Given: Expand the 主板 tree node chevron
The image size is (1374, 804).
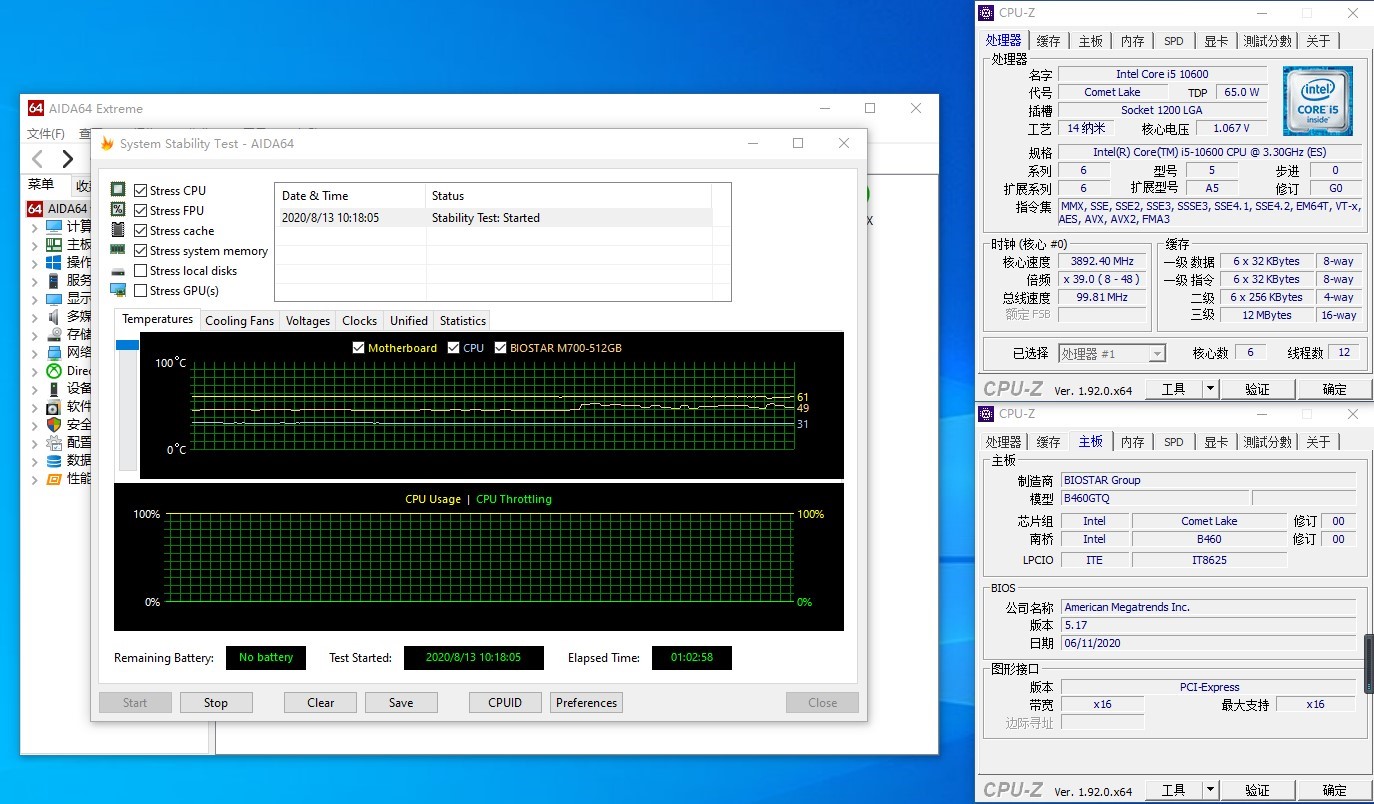Looking at the screenshot, I should [35, 245].
